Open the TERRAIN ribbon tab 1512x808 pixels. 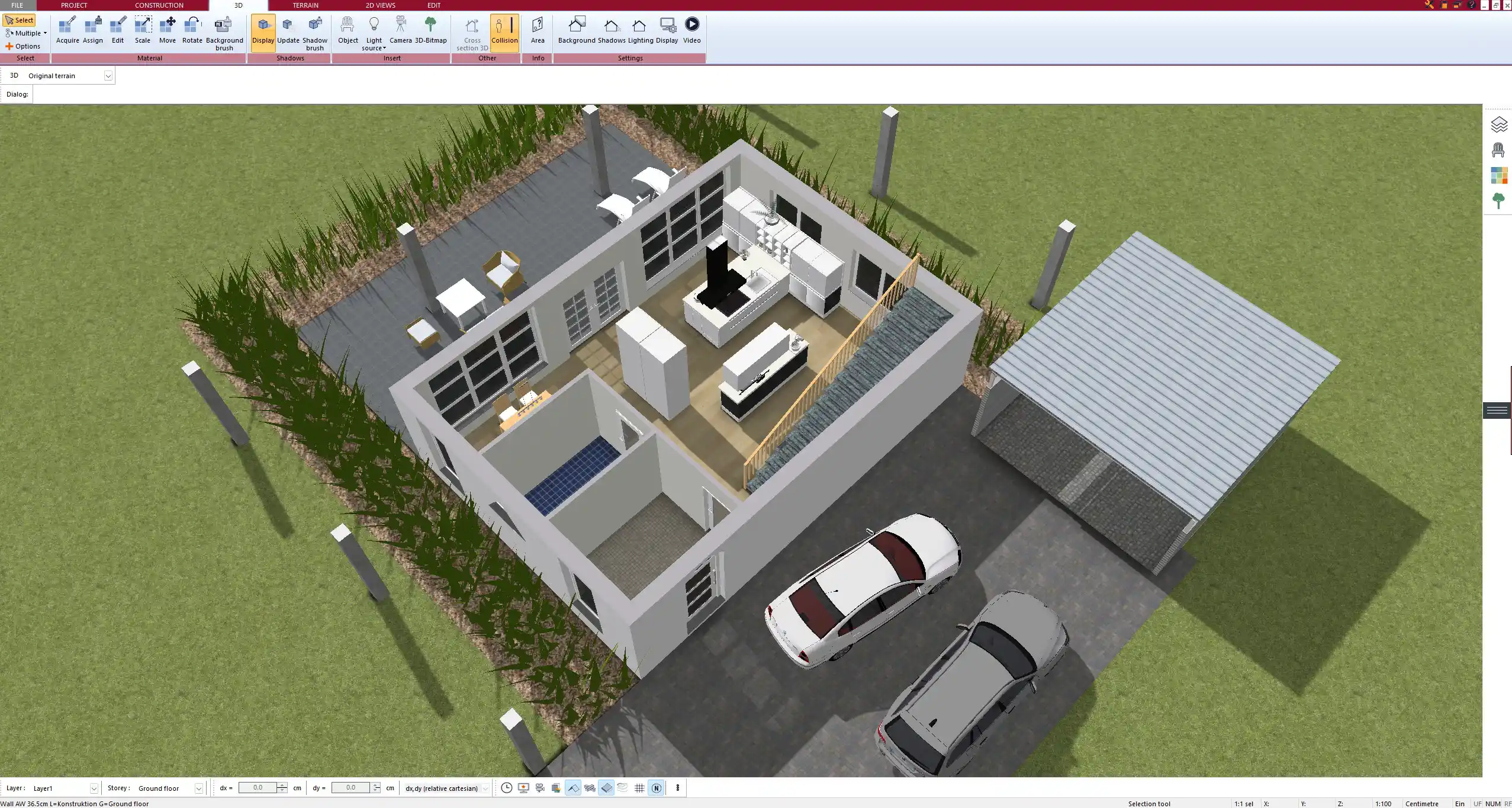click(x=305, y=5)
